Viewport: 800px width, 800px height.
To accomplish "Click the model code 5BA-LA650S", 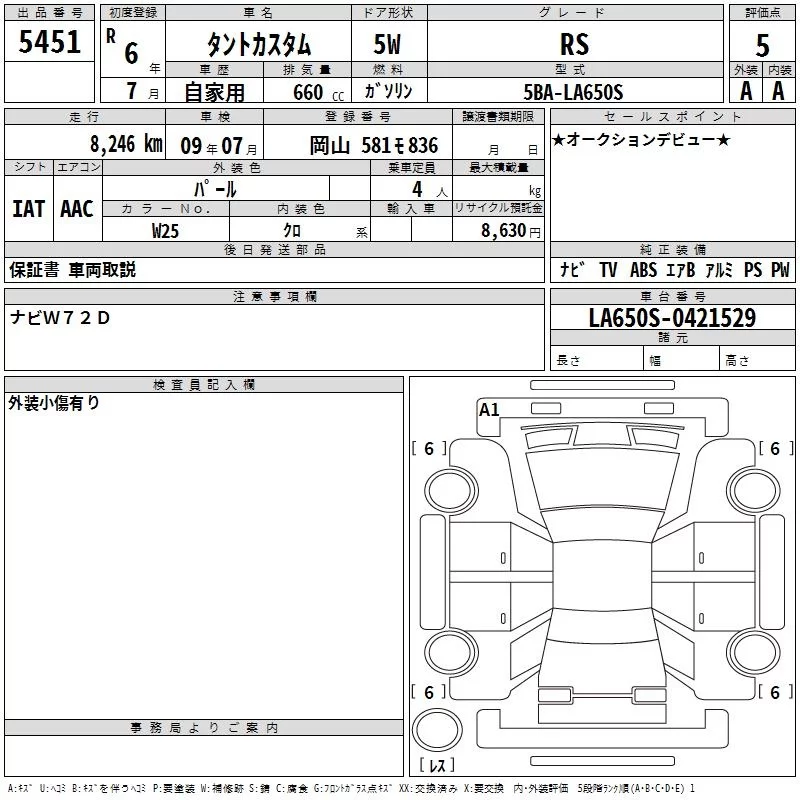I will (x=574, y=92).
